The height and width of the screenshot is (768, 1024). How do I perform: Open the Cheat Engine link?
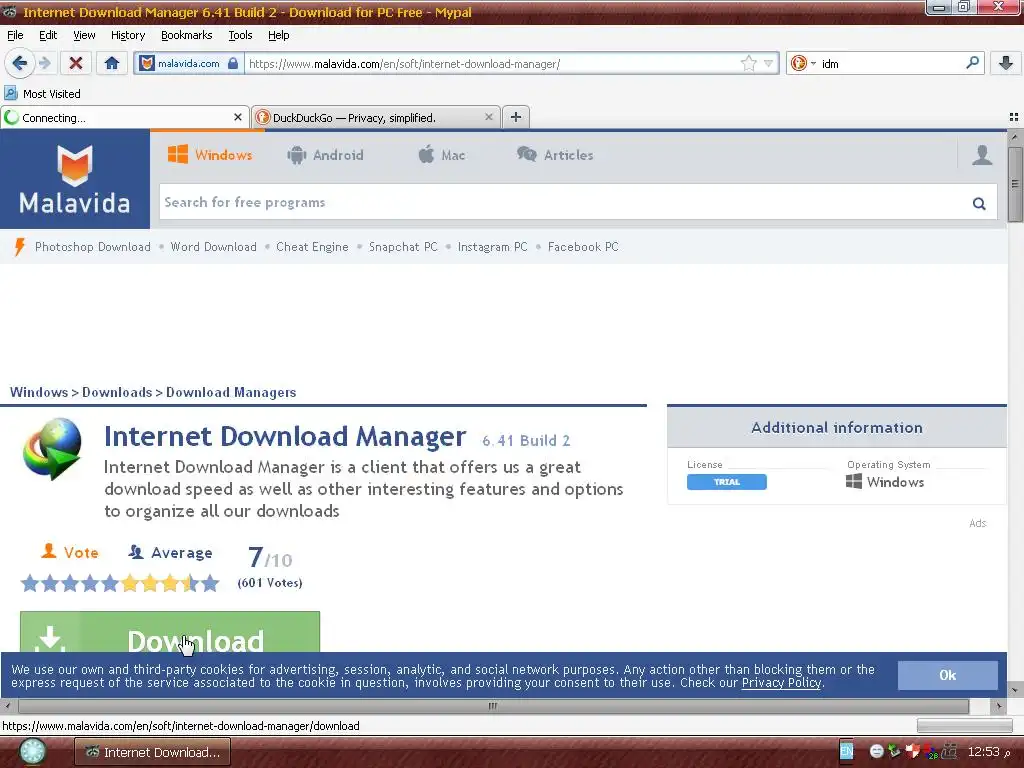(x=312, y=247)
